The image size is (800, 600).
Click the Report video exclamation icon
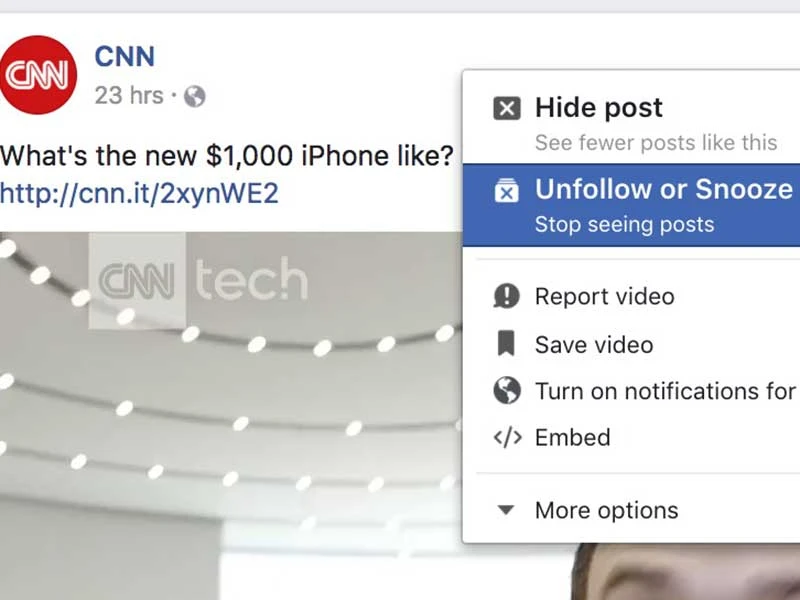(507, 296)
